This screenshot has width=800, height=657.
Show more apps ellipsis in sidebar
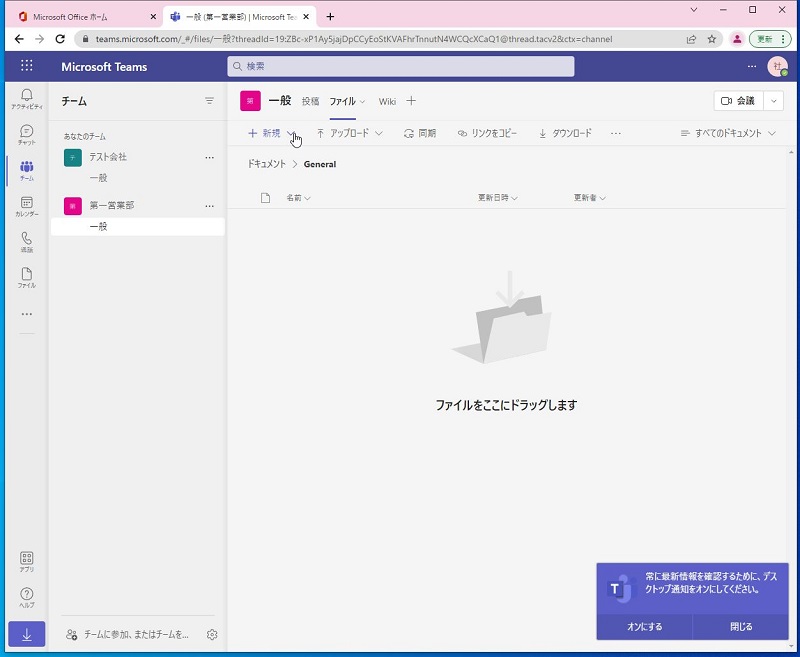pyautogui.click(x=27, y=314)
